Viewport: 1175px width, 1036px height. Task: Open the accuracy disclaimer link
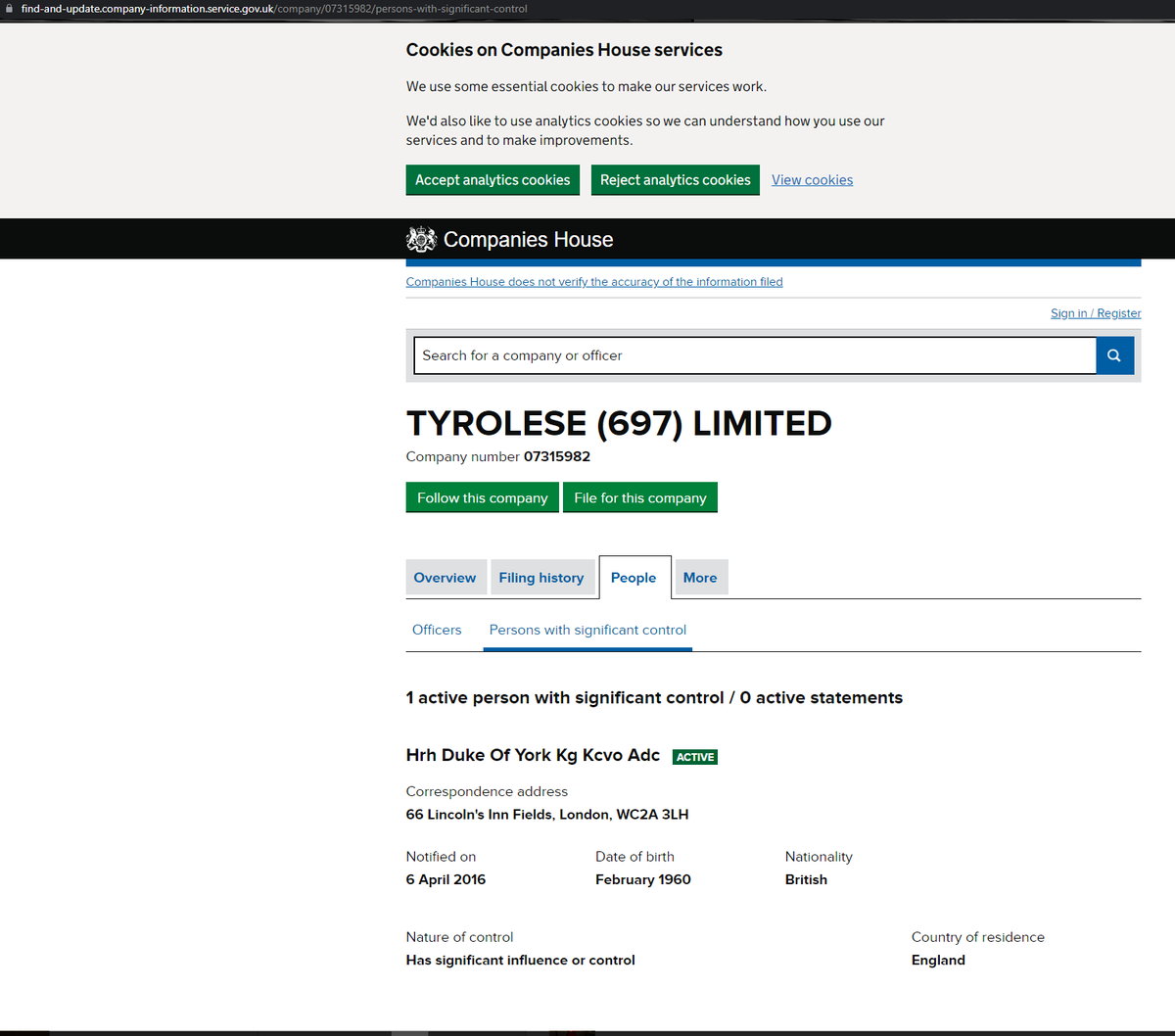[594, 282]
